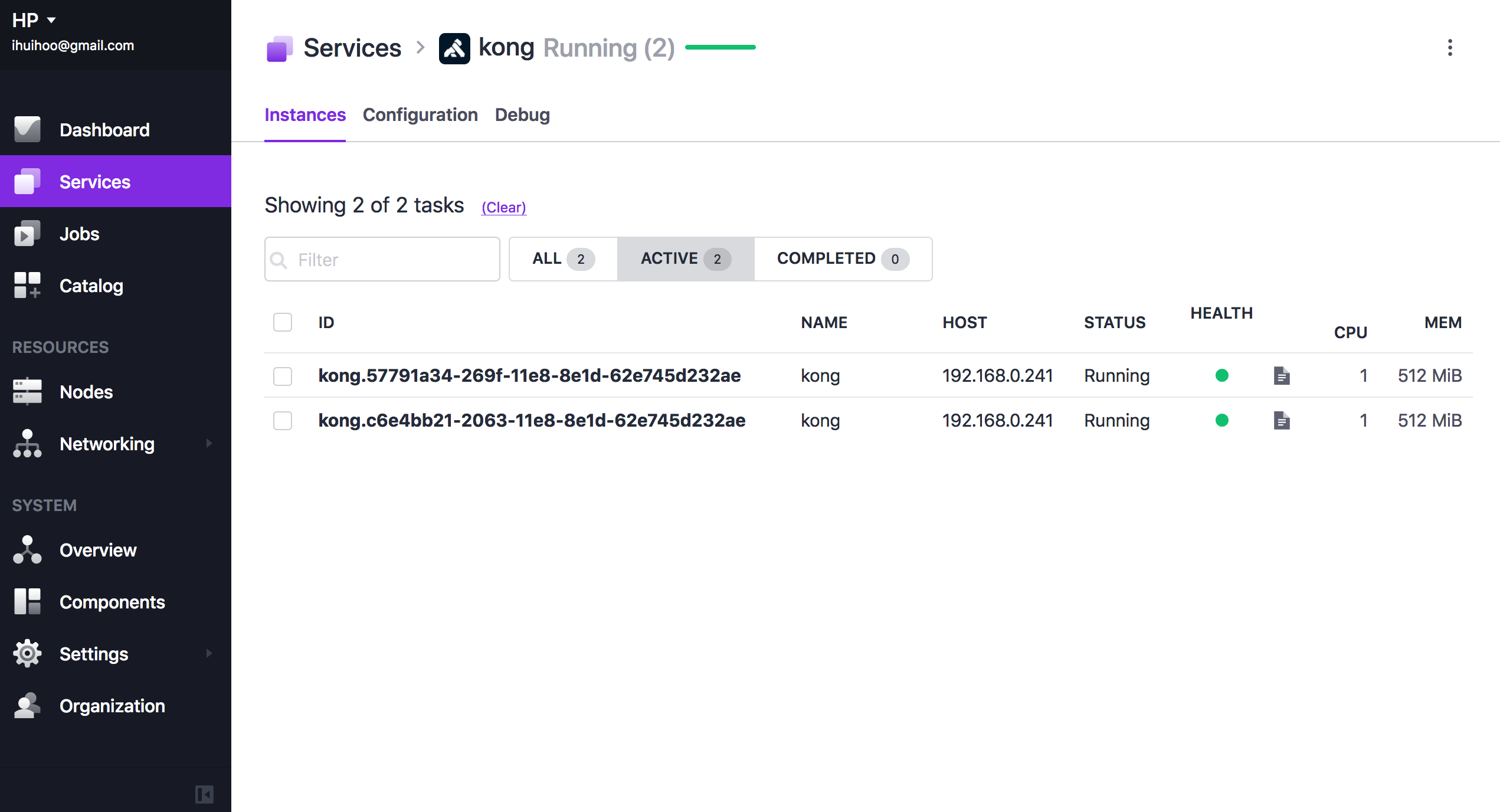Check the select-all tasks checkbox
This screenshot has width=1500, height=812.
[283, 322]
